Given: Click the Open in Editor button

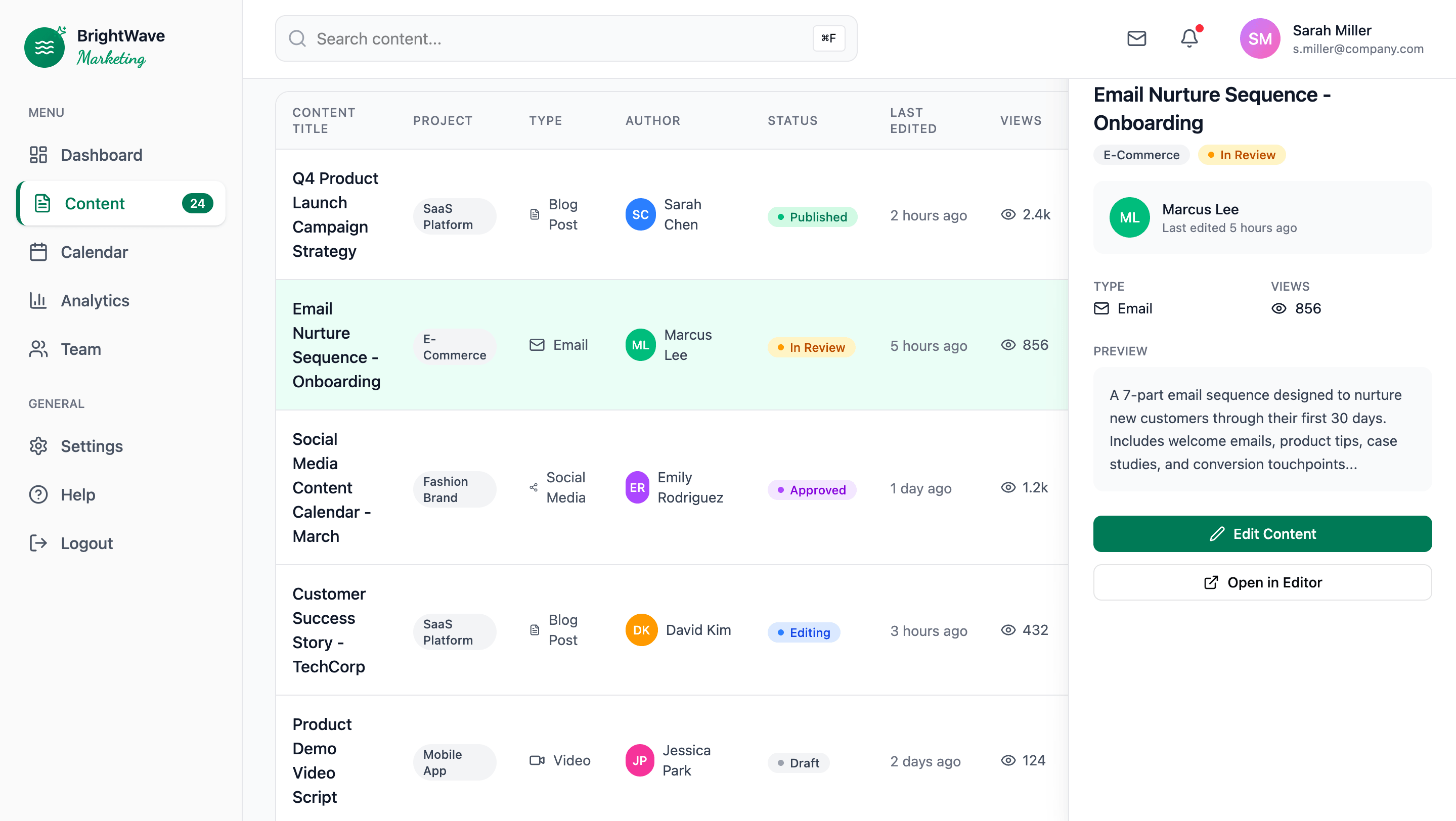Looking at the screenshot, I should pyautogui.click(x=1262, y=582).
